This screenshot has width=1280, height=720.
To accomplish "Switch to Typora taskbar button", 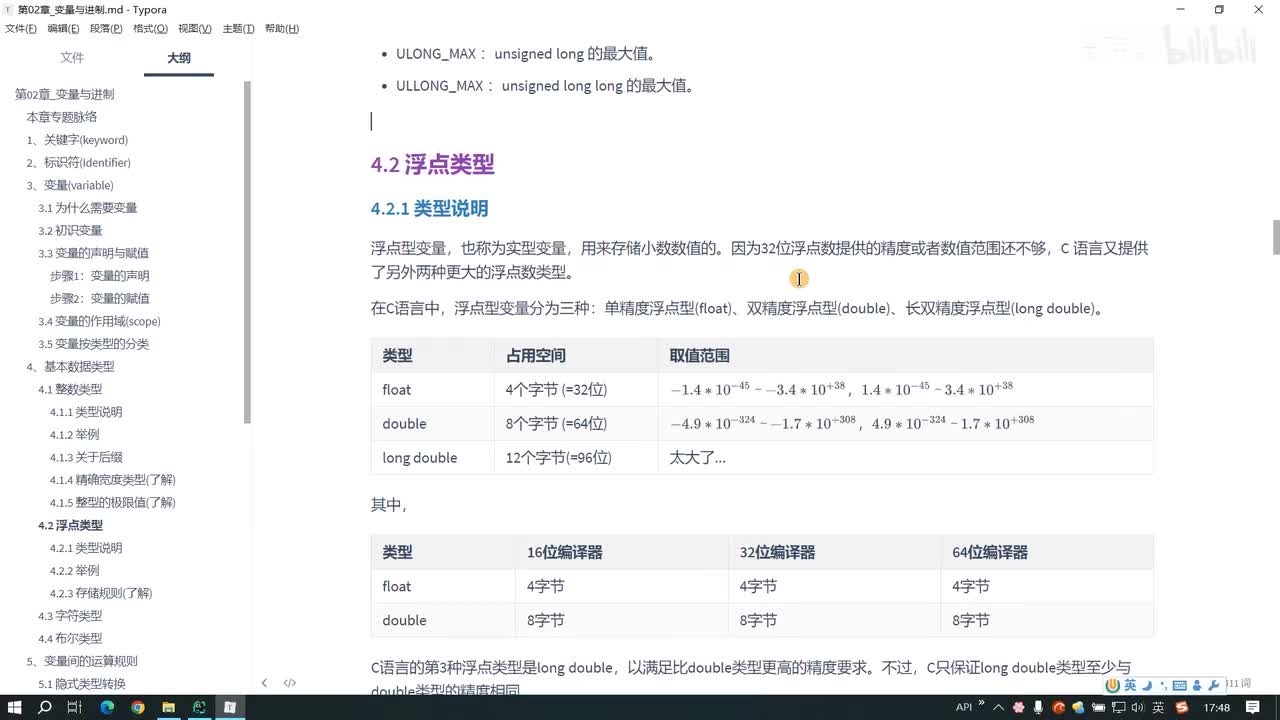I will coord(230,707).
